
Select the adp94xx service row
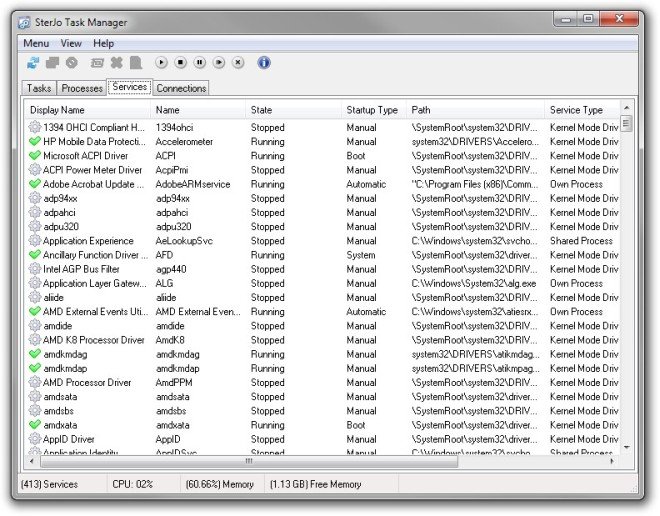(322, 198)
